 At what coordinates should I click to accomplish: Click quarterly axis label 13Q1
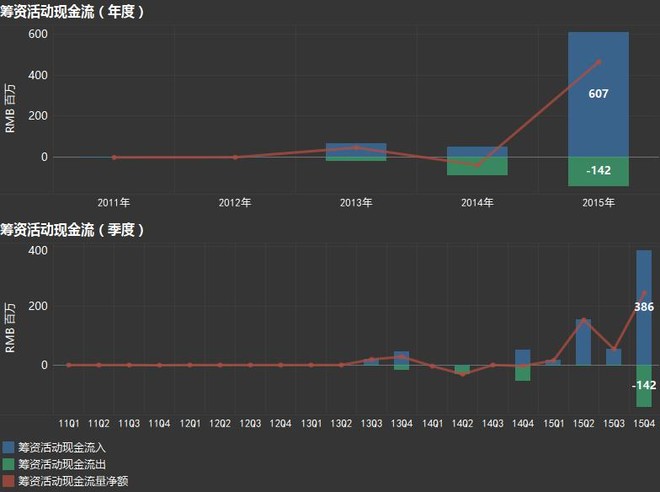click(x=311, y=423)
